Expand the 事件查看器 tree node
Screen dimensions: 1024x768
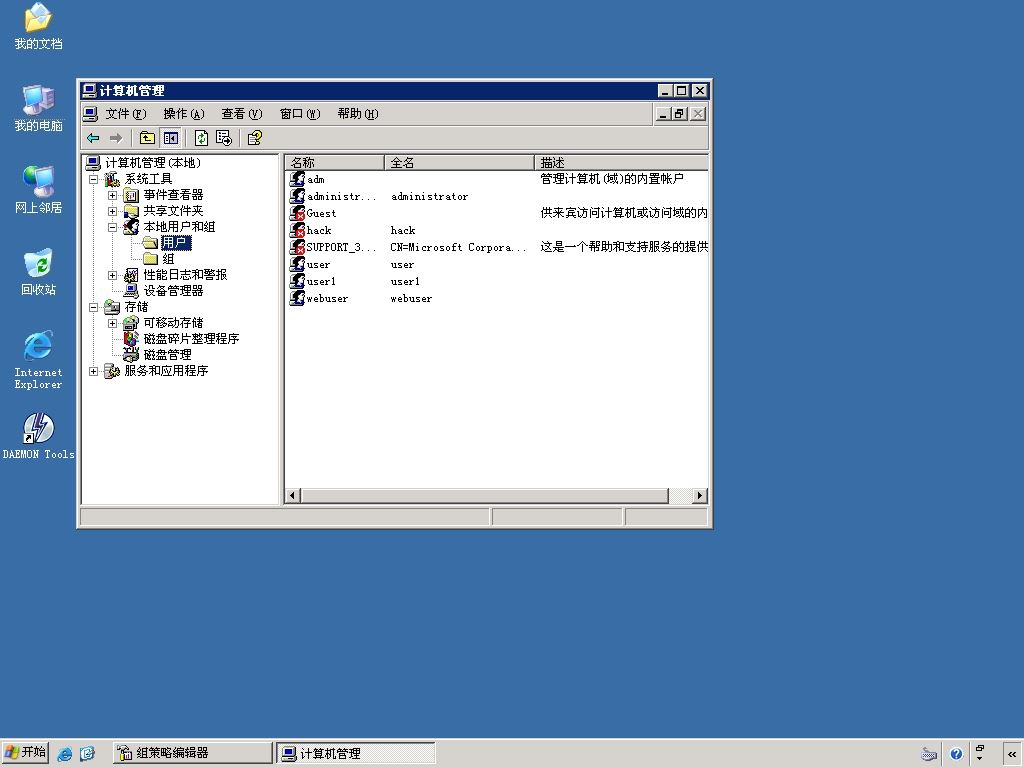(112, 195)
